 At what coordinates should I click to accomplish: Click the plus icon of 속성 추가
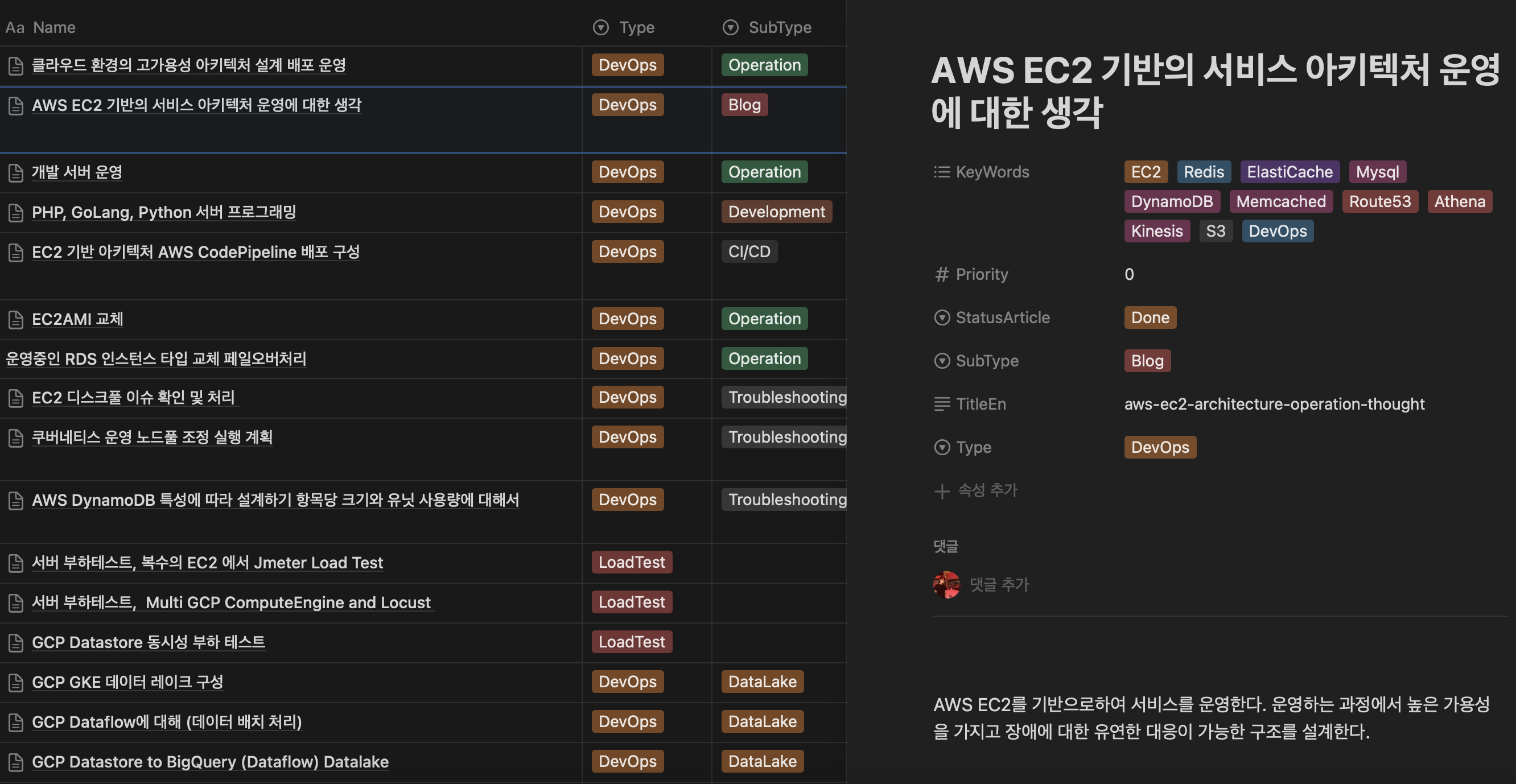pyautogui.click(x=942, y=491)
